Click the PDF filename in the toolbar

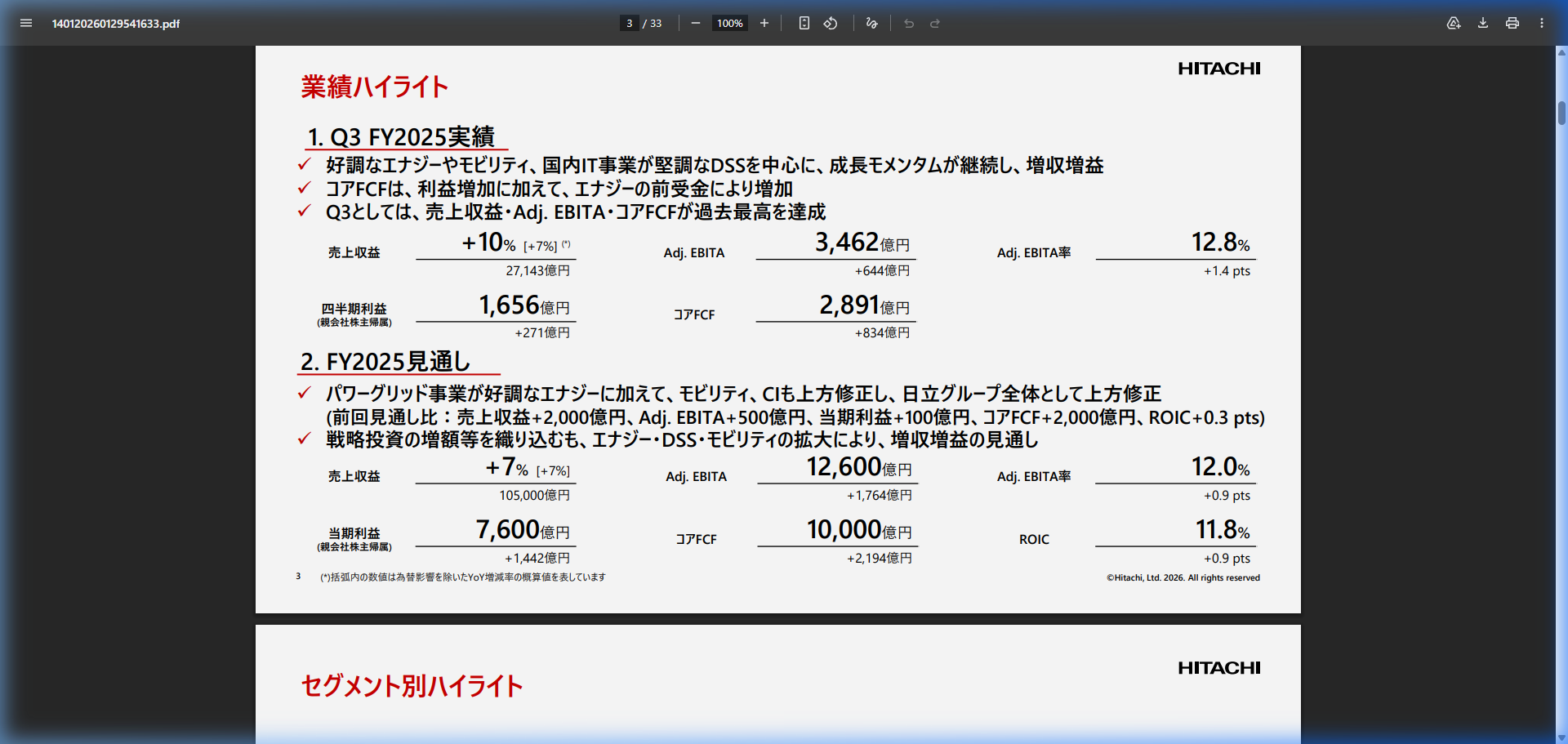tap(116, 24)
